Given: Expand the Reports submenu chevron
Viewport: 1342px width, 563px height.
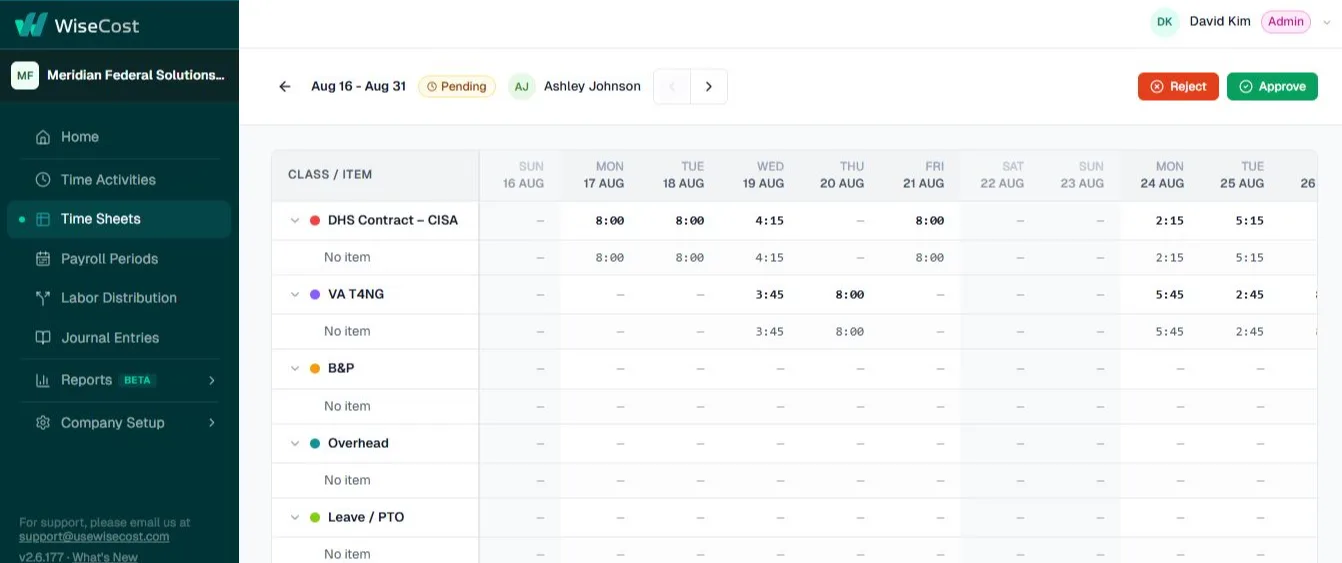Looking at the screenshot, I should pyautogui.click(x=212, y=380).
